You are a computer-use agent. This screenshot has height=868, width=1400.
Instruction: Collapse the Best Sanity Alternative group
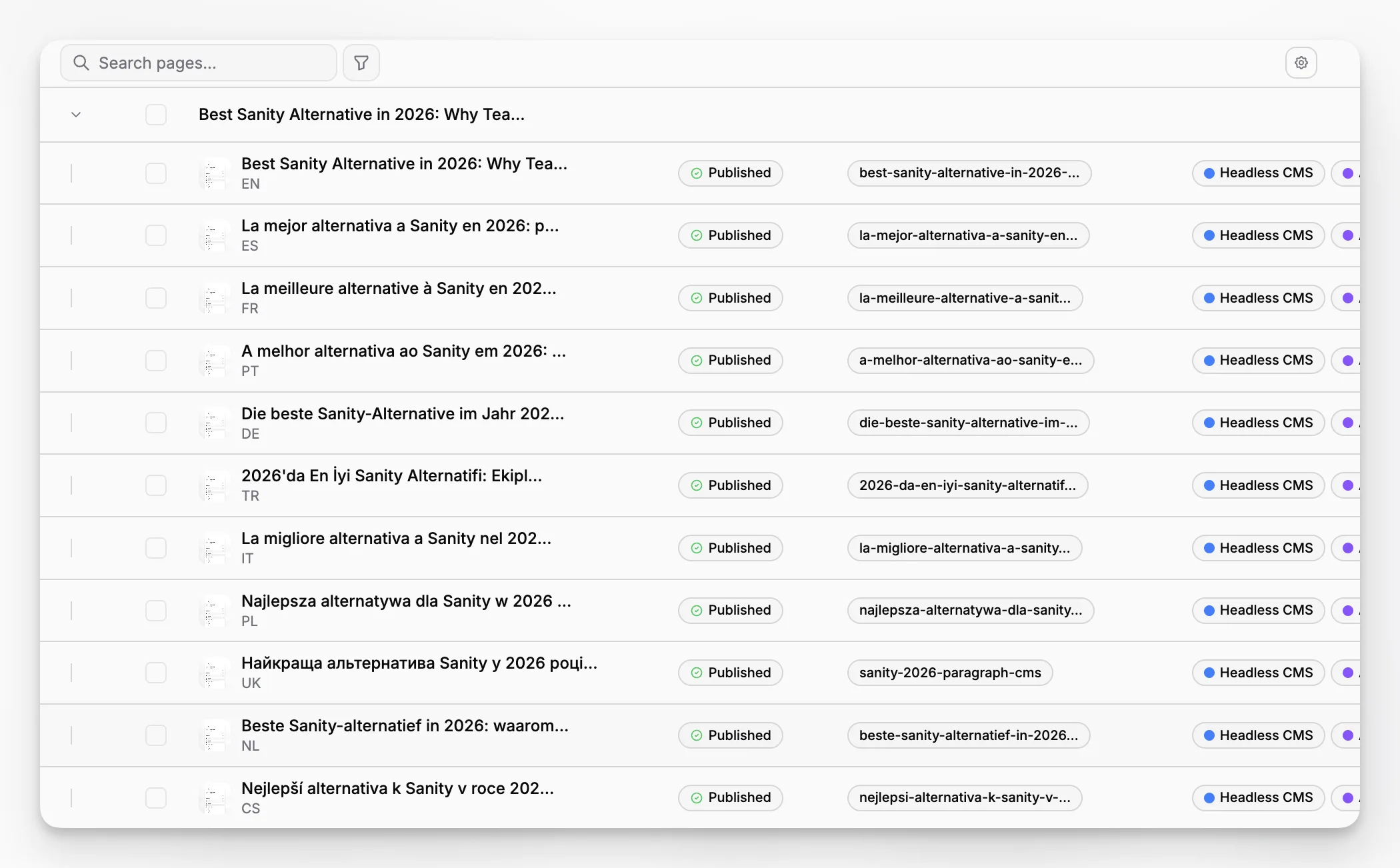[x=76, y=115]
